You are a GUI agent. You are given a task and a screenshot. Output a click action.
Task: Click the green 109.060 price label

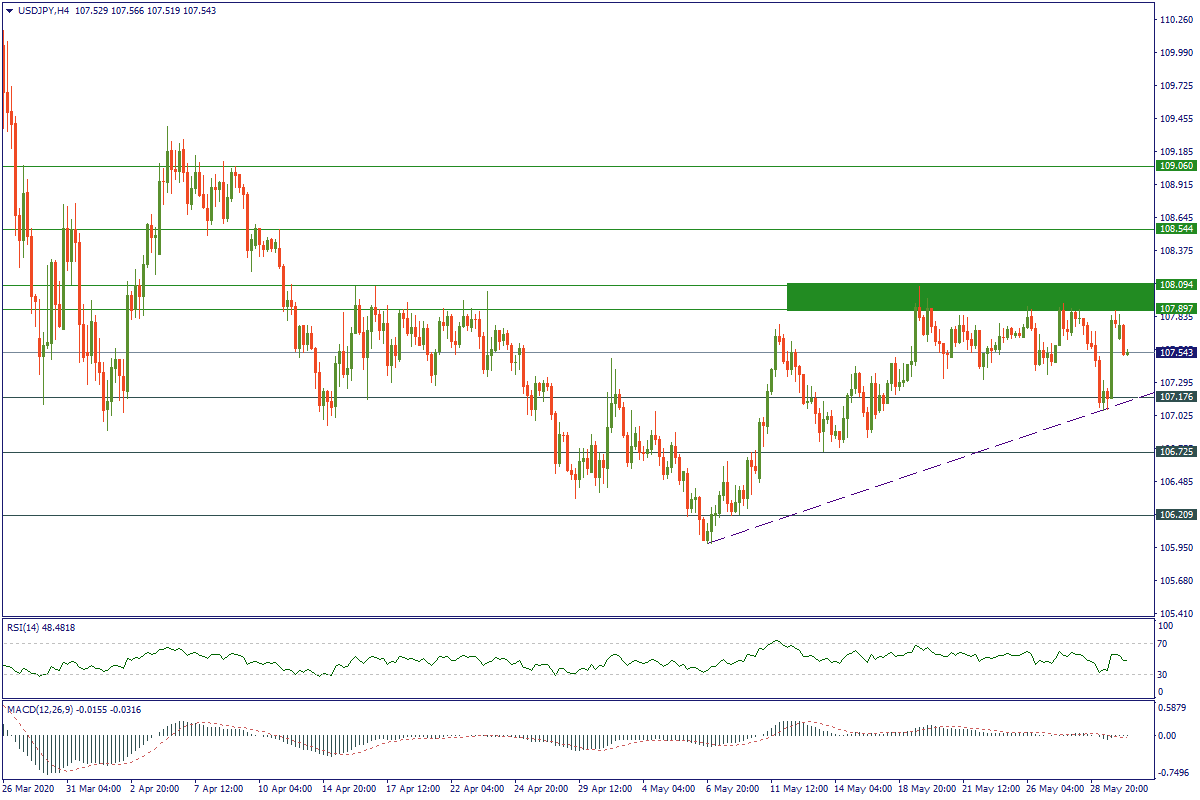click(x=1175, y=166)
